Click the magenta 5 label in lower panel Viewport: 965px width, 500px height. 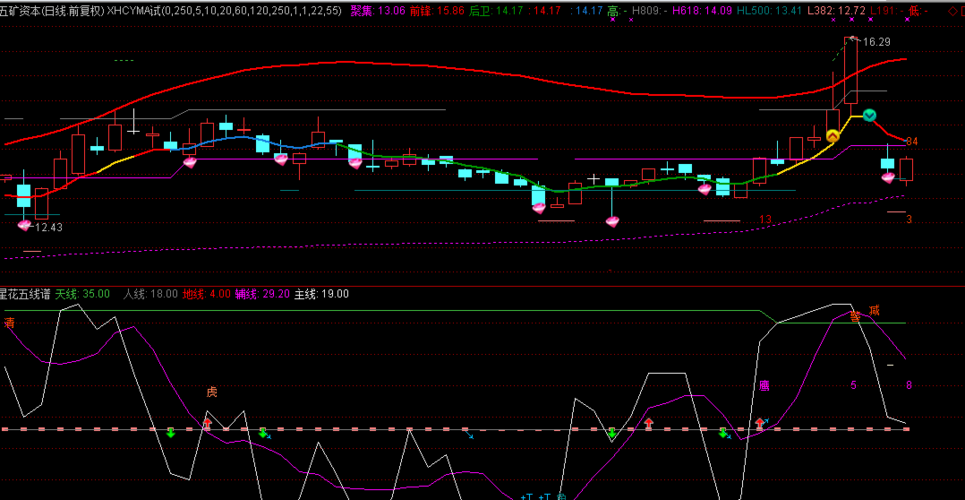coord(854,385)
